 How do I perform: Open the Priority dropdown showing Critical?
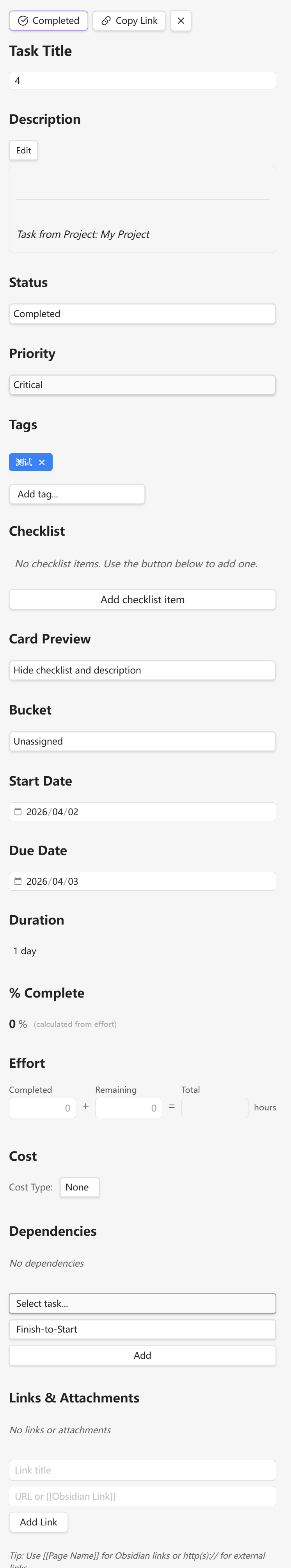tap(142, 385)
